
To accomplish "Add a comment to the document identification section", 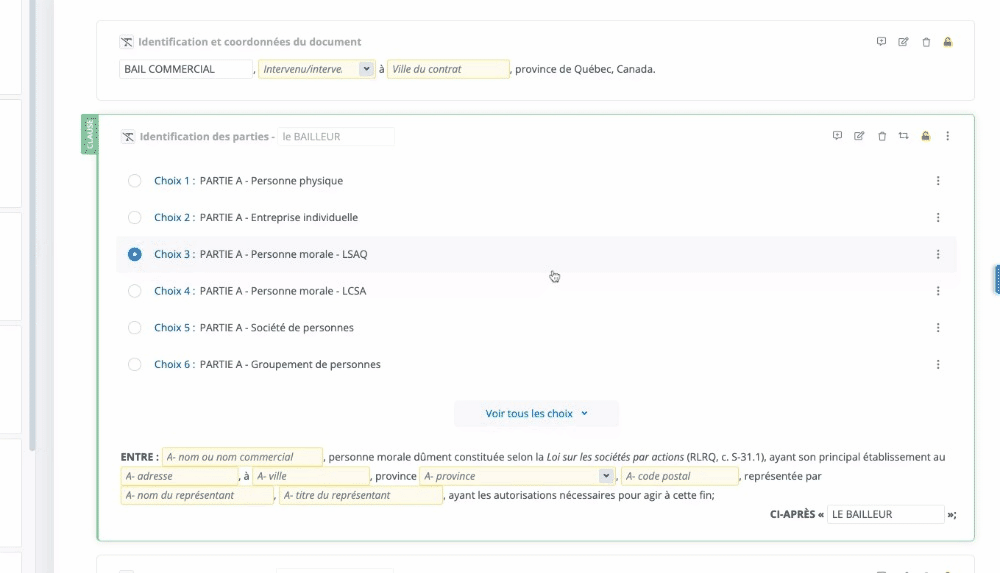I will pos(881,42).
